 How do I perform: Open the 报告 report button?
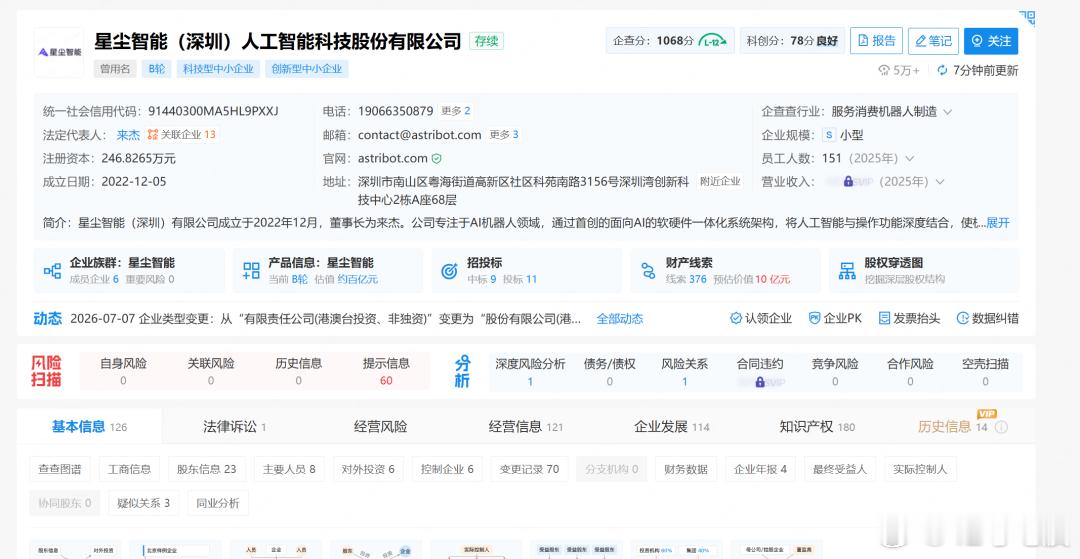tap(876, 41)
